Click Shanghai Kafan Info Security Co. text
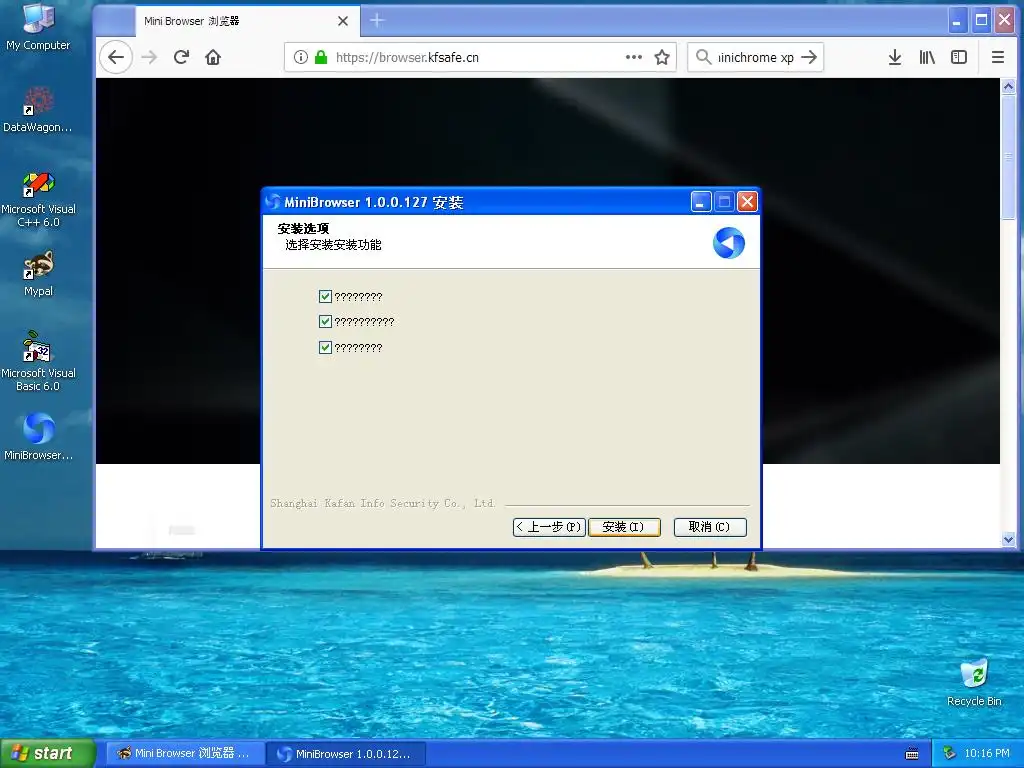This screenshot has width=1024, height=768. [x=383, y=504]
